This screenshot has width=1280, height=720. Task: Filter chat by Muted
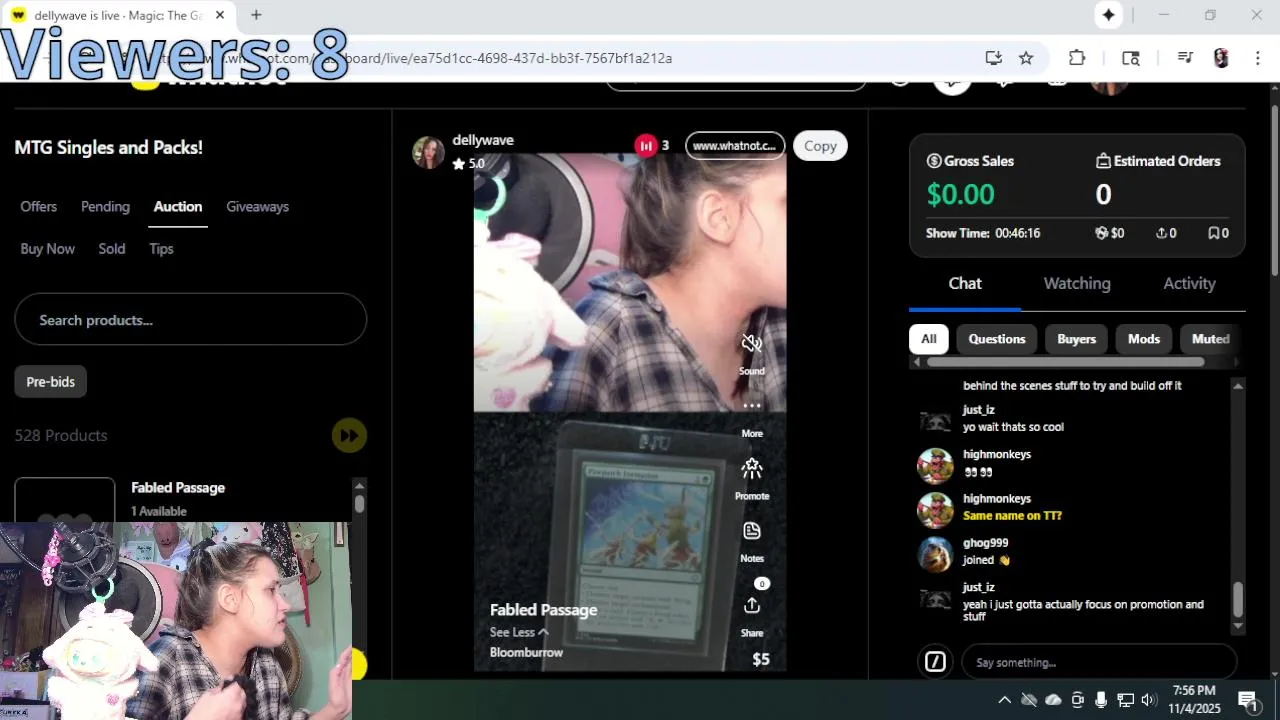1210,339
